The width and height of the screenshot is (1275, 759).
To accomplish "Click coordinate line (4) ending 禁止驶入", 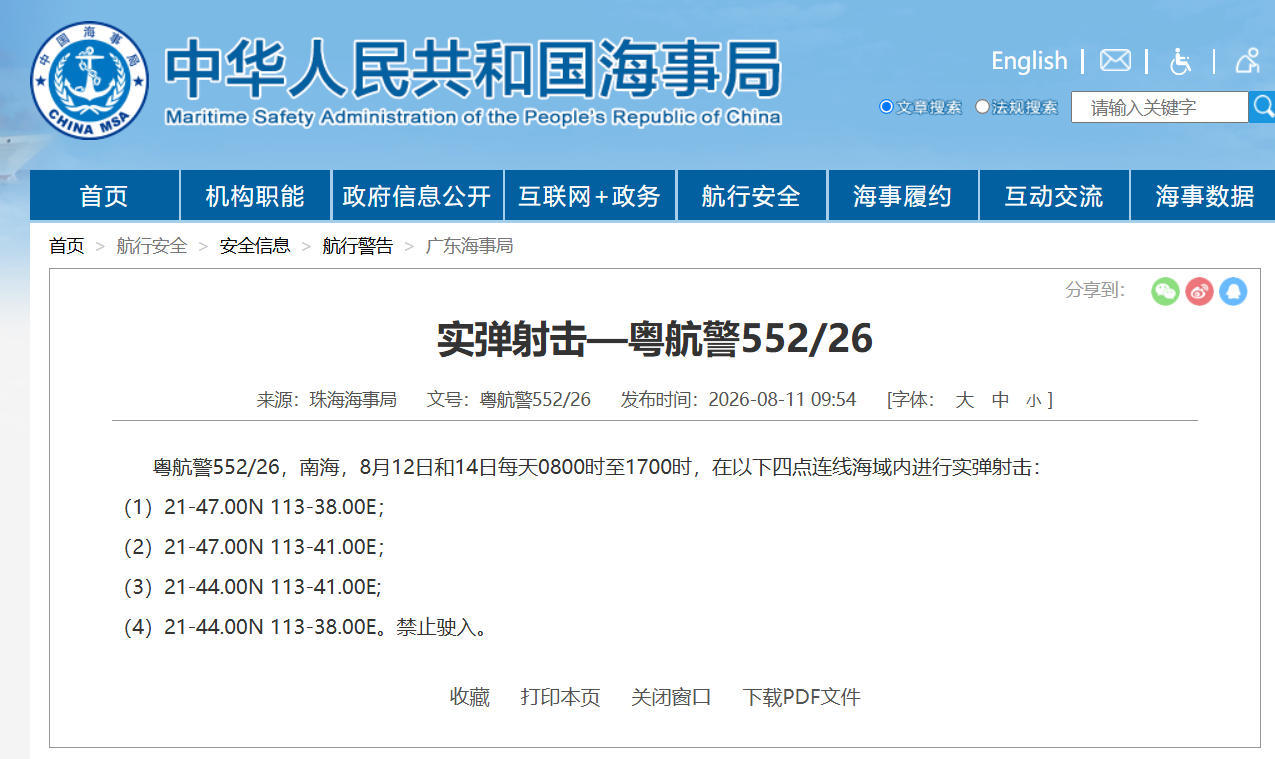I will [306, 627].
